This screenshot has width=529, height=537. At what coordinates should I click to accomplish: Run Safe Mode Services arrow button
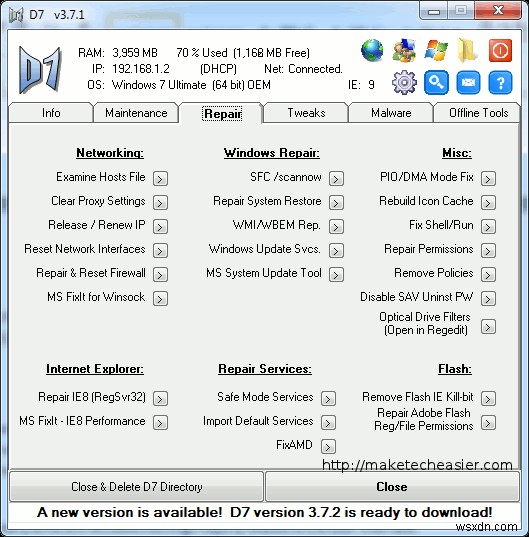point(328,398)
